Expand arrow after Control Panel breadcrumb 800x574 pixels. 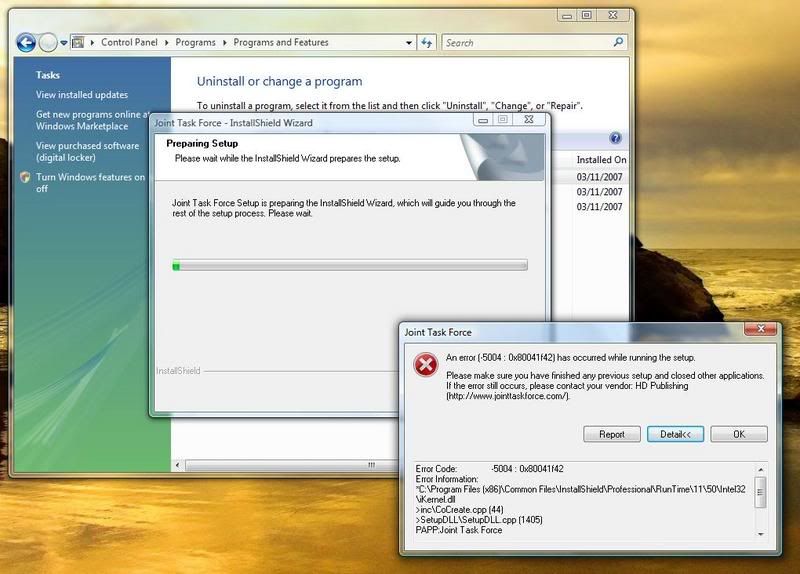[166, 43]
